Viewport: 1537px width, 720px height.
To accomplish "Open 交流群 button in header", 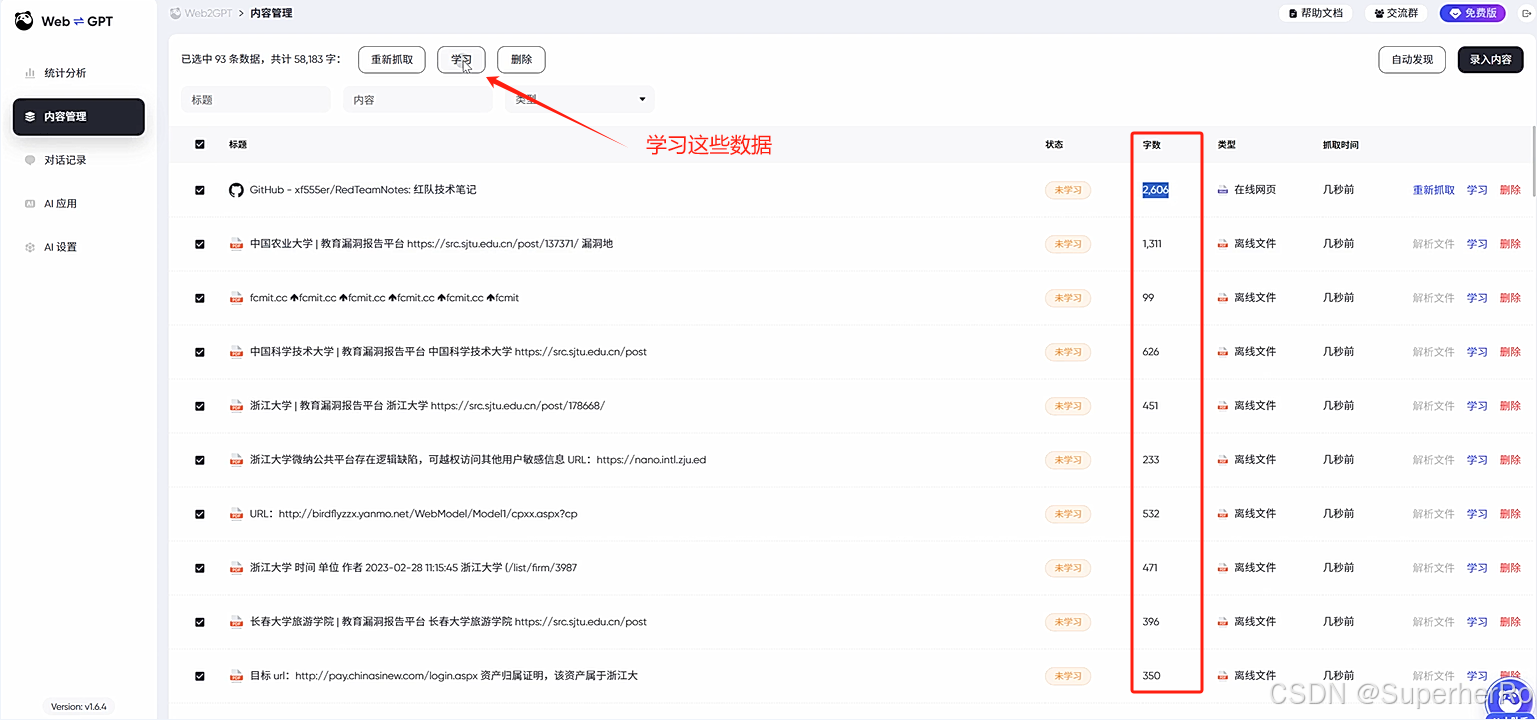I will click(x=1396, y=13).
